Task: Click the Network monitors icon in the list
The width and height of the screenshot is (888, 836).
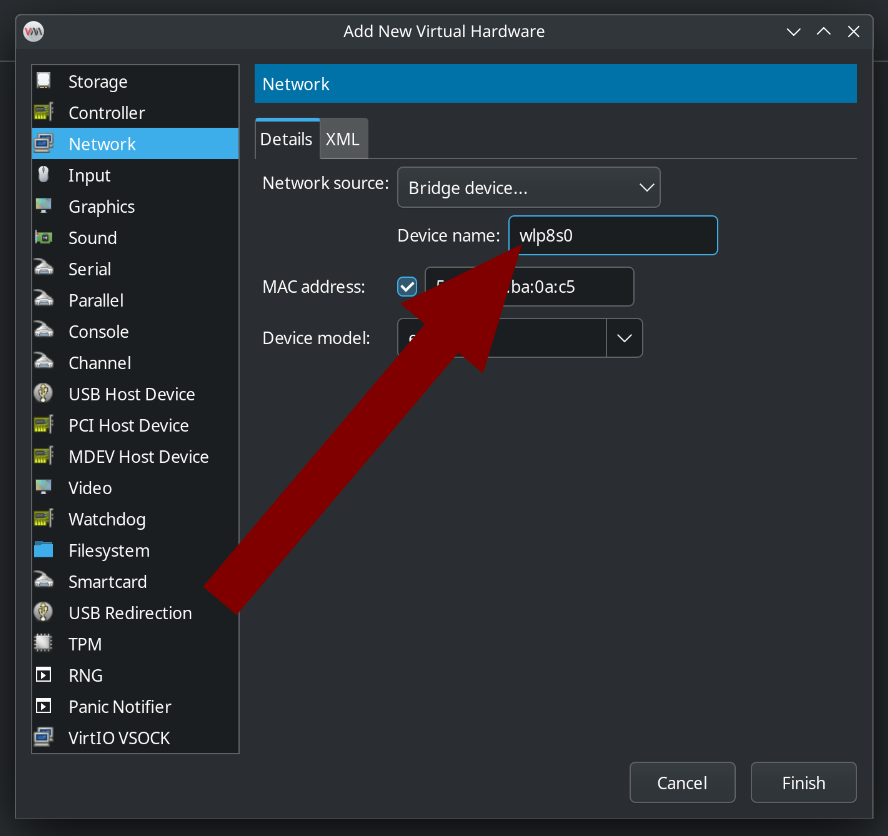Action: [44, 143]
